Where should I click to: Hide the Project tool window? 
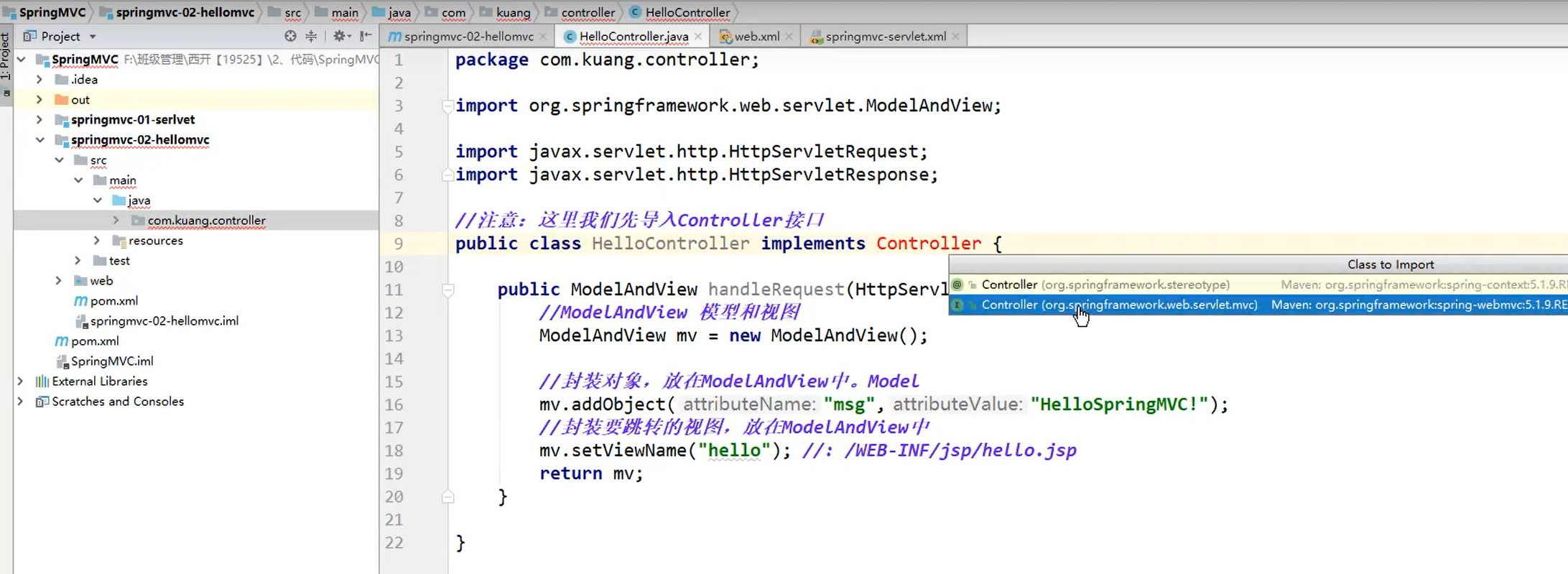[x=366, y=36]
